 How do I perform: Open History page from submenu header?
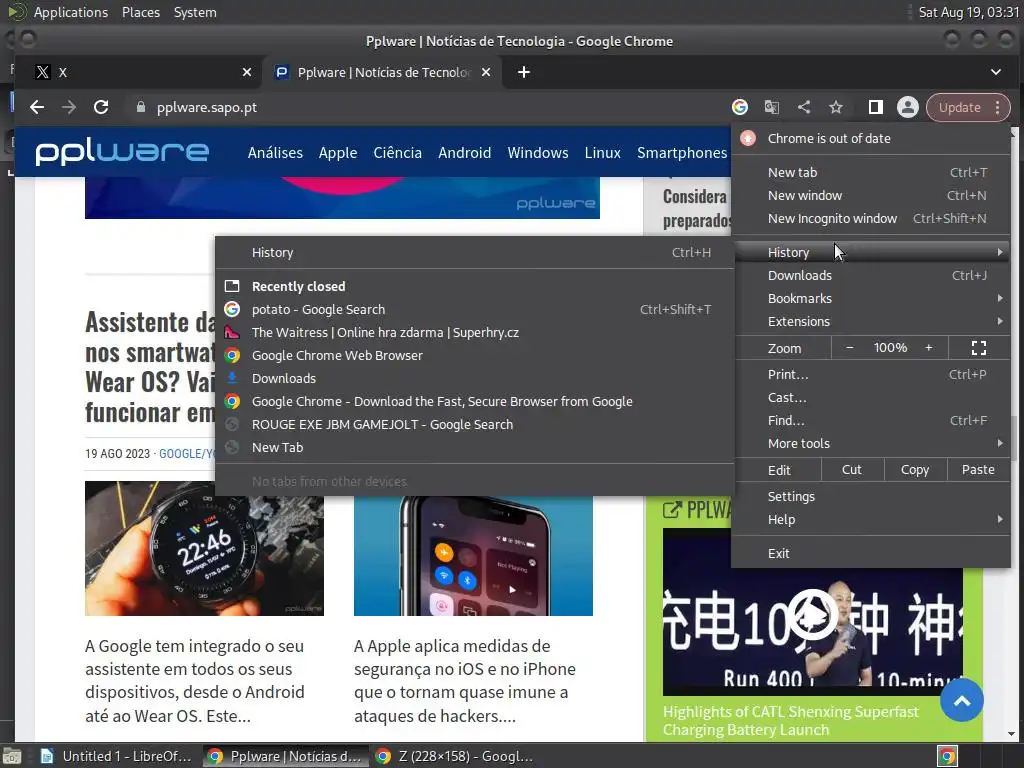[474, 253]
